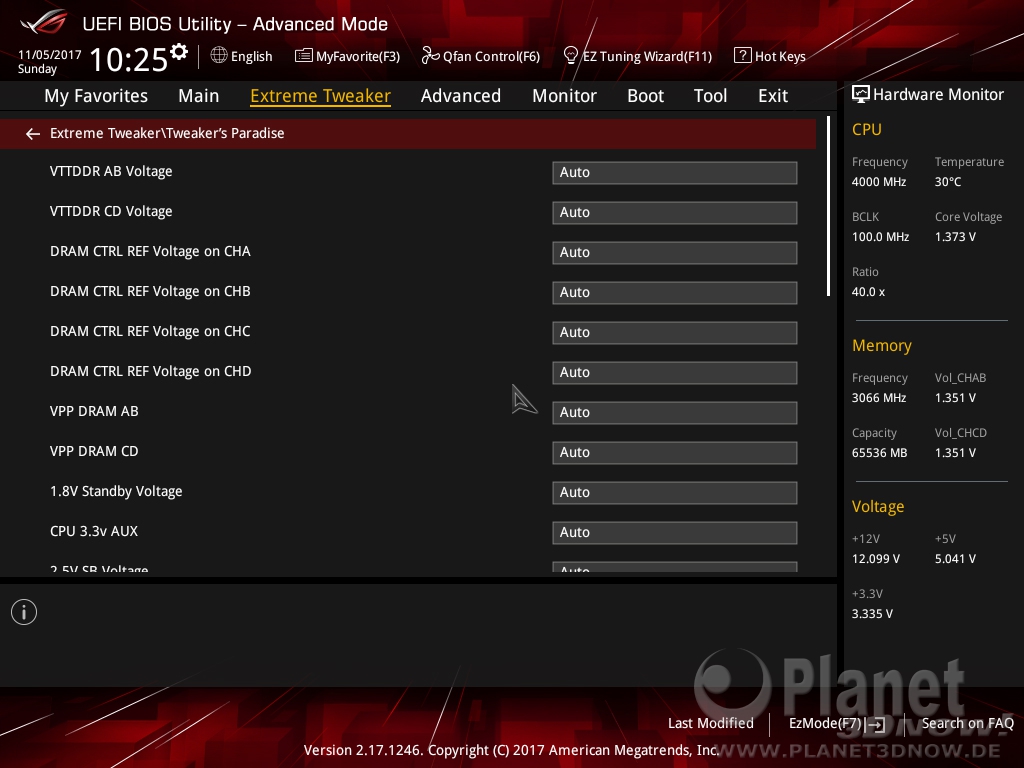Click the 11/05/2017 date text

(50, 55)
